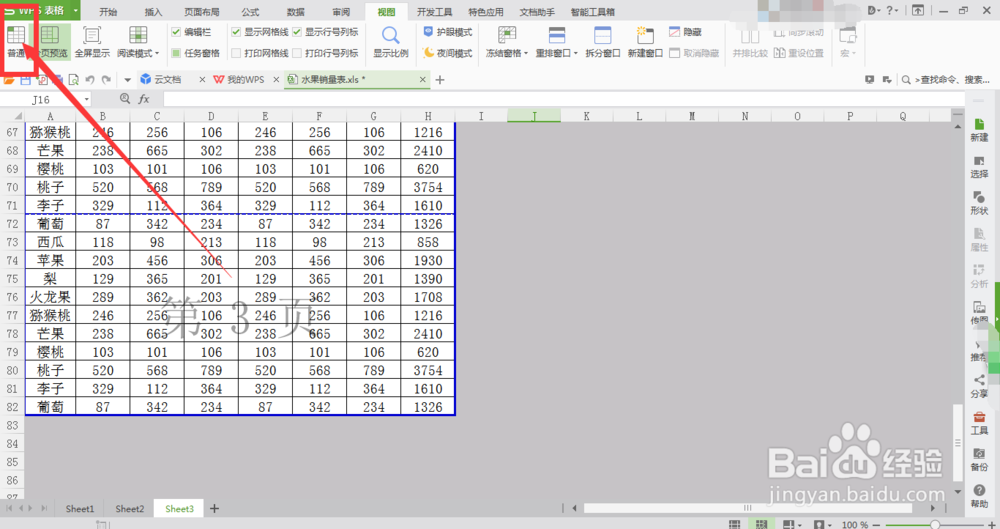Open 分享 share in right sidebar

point(979,386)
